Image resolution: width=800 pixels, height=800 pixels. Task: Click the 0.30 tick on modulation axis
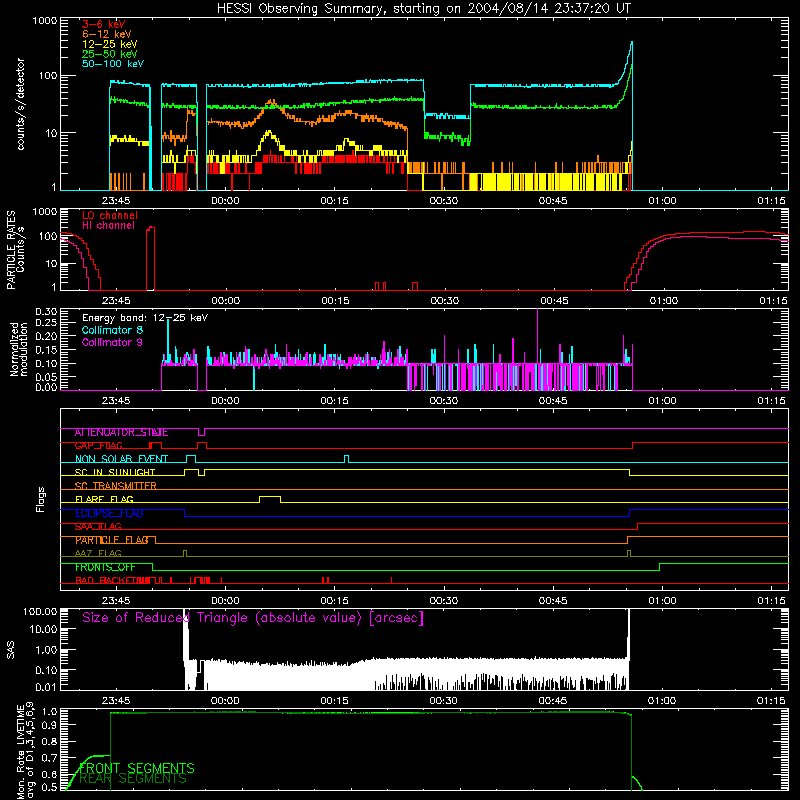(x=46, y=311)
